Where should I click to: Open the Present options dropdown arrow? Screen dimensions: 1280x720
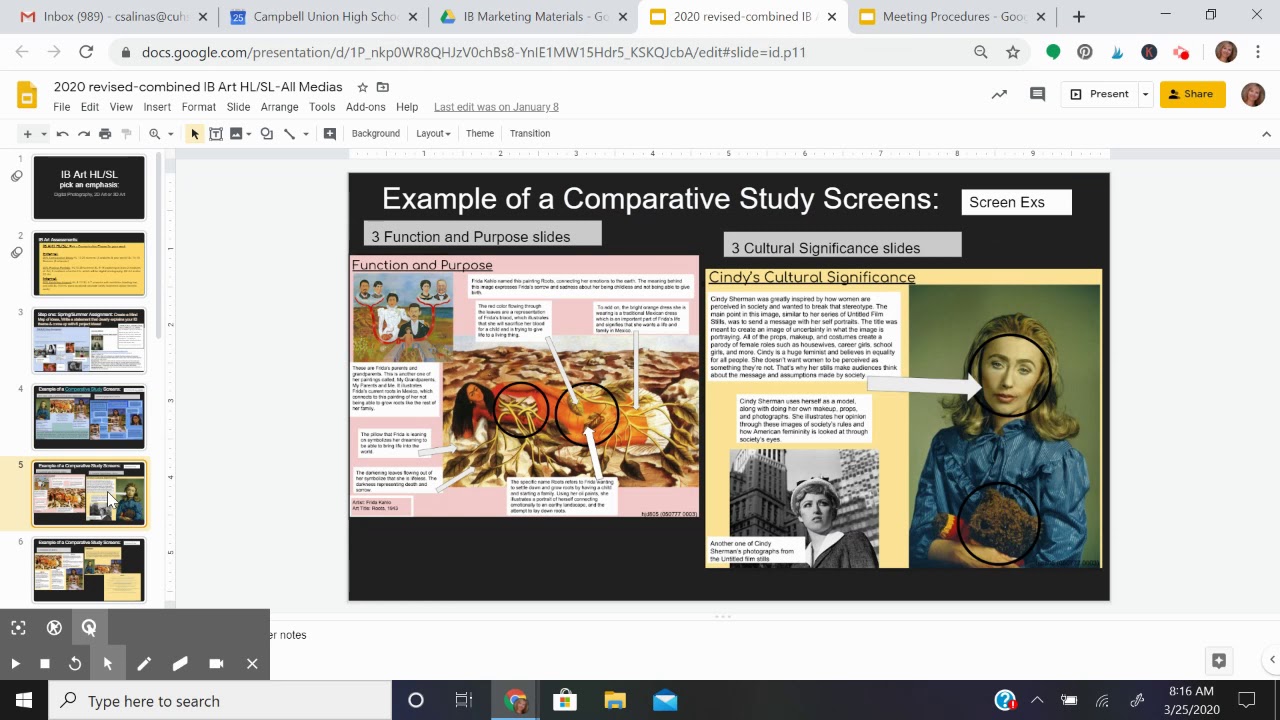pyautogui.click(x=1145, y=94)
